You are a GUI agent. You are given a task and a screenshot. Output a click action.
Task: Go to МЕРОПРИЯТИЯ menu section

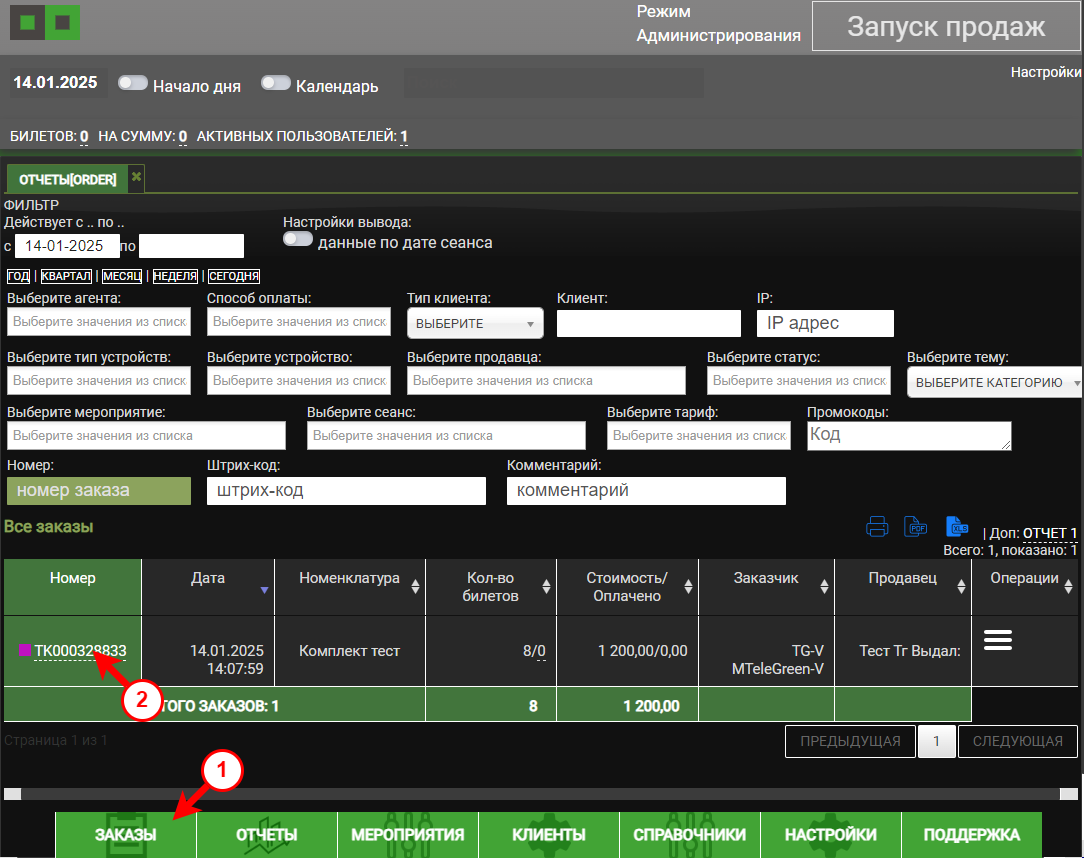407,835
